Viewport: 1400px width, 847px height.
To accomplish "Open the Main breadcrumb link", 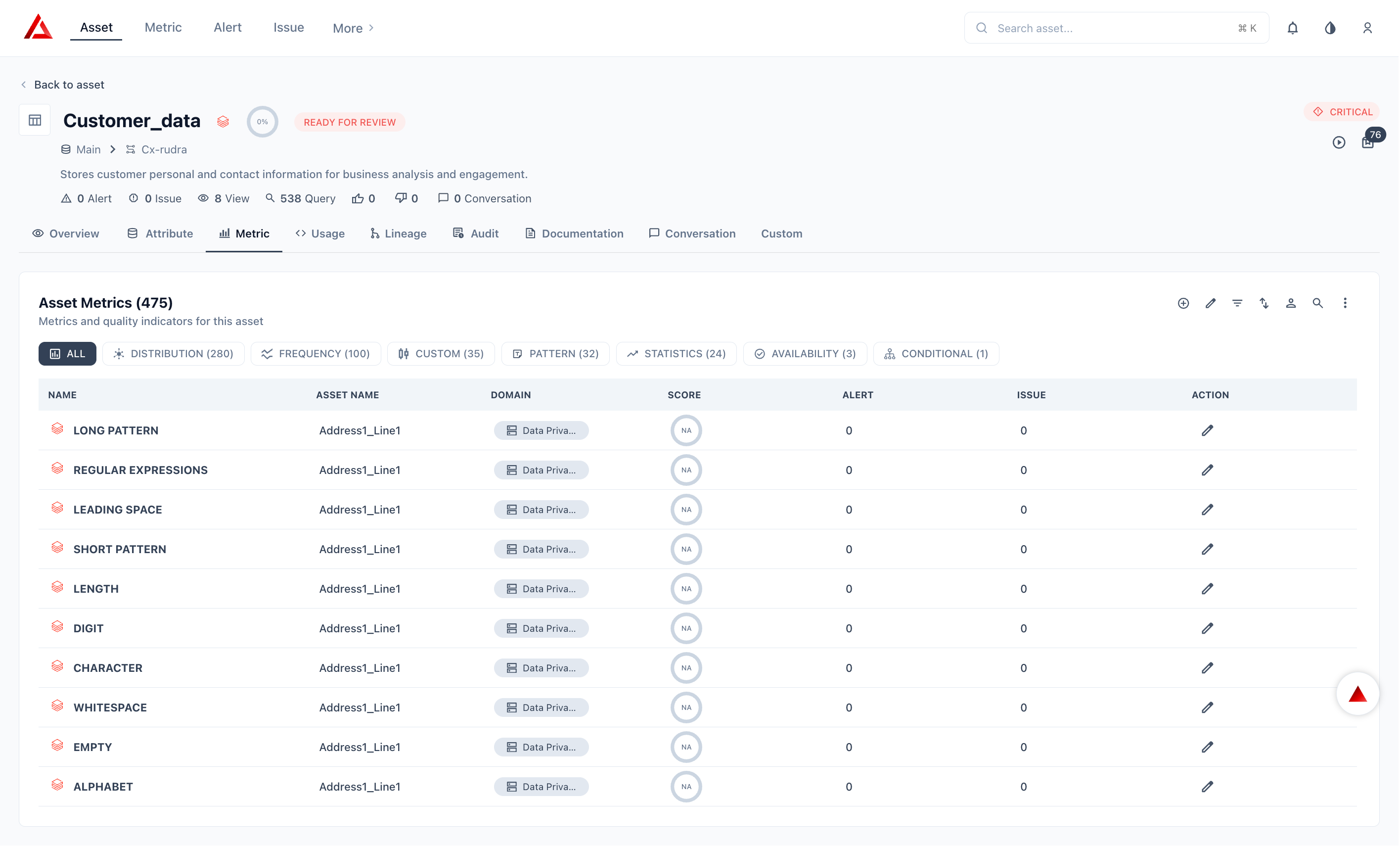I will (81, 149).
